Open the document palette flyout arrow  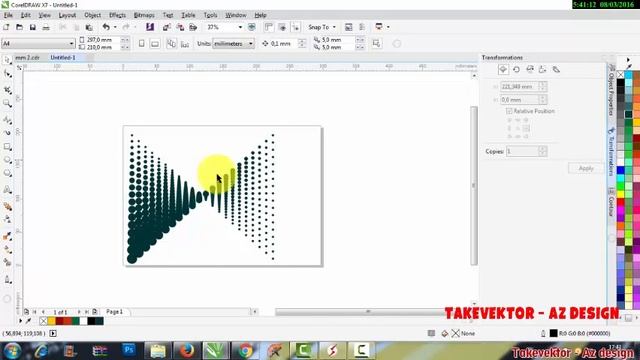(x=20, y=321)
